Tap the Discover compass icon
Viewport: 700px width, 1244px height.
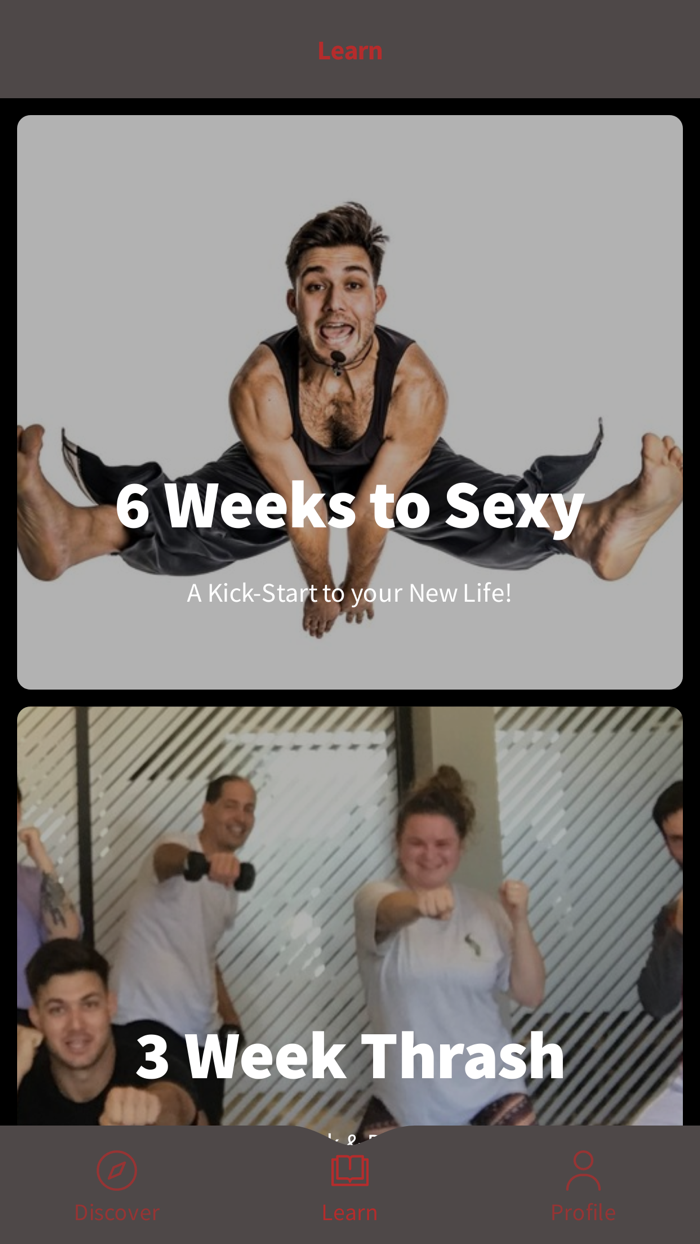pyautogui.click(x=117, y=1170)
